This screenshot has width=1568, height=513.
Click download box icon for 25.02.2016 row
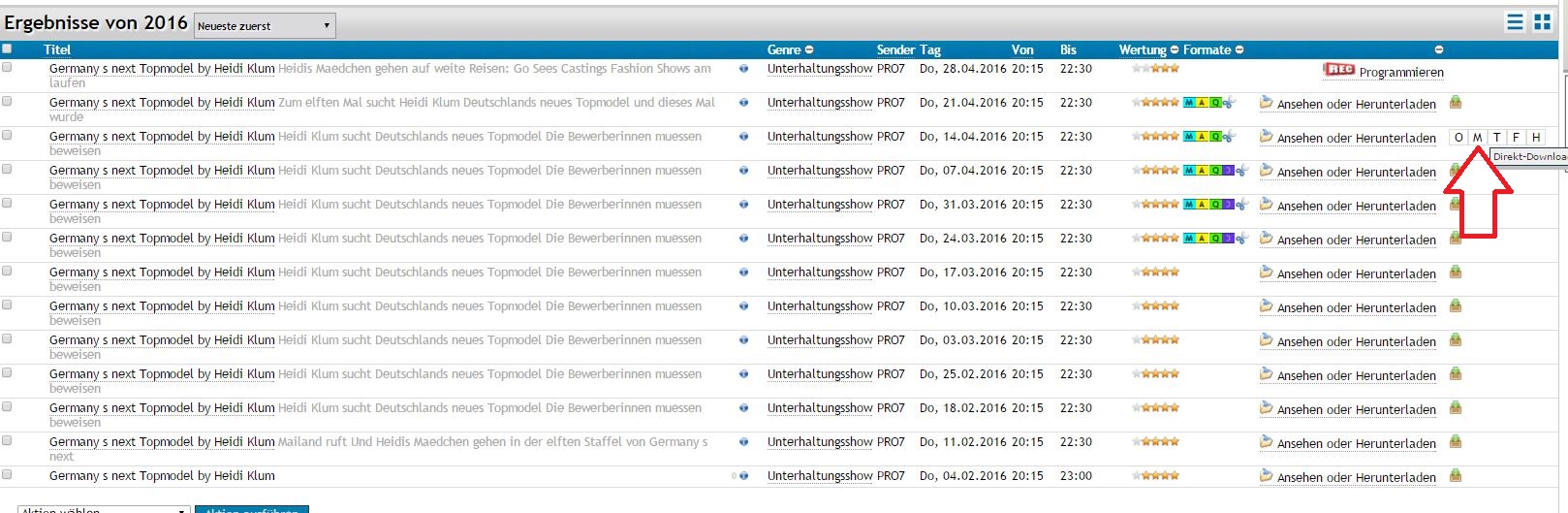[x=1455, y=374]
